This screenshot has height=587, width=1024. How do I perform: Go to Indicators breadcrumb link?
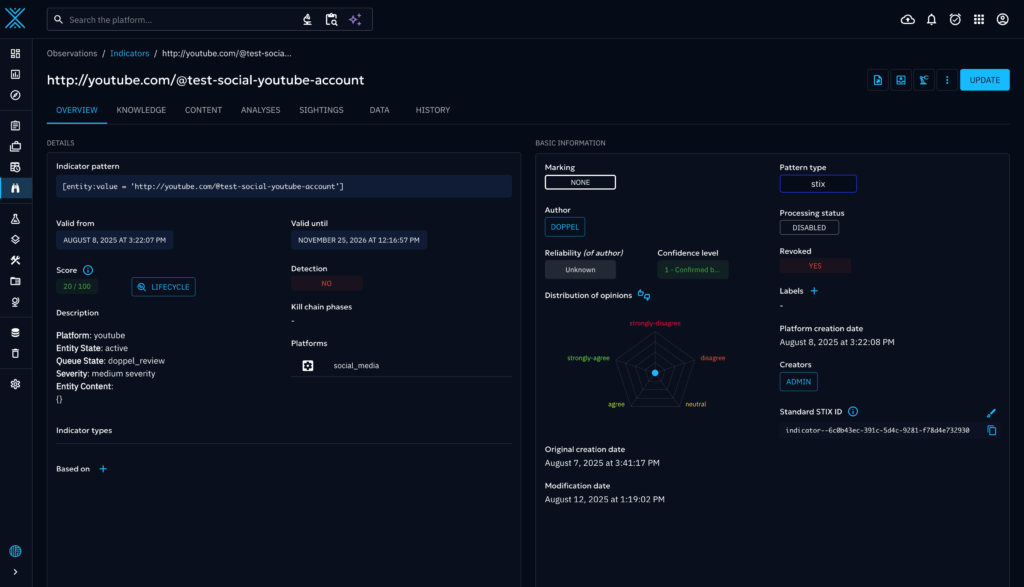(129, 53)
